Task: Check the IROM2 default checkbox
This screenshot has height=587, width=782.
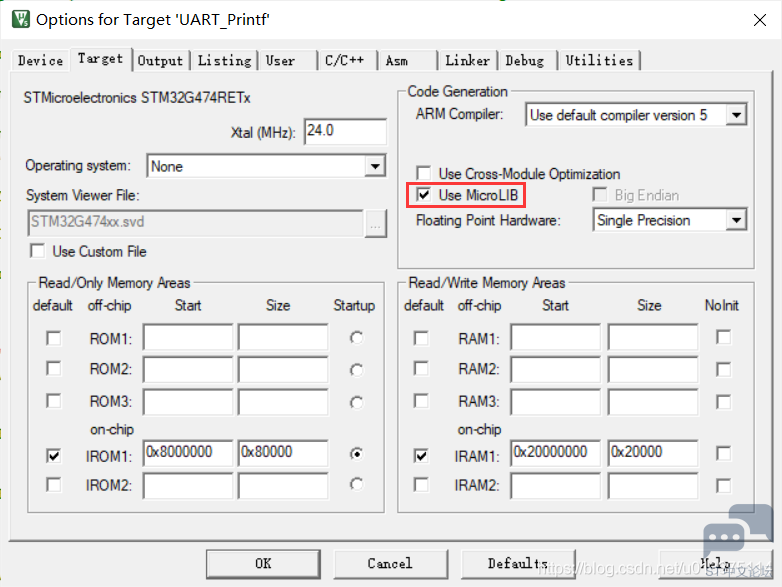Action: [53, 485]
